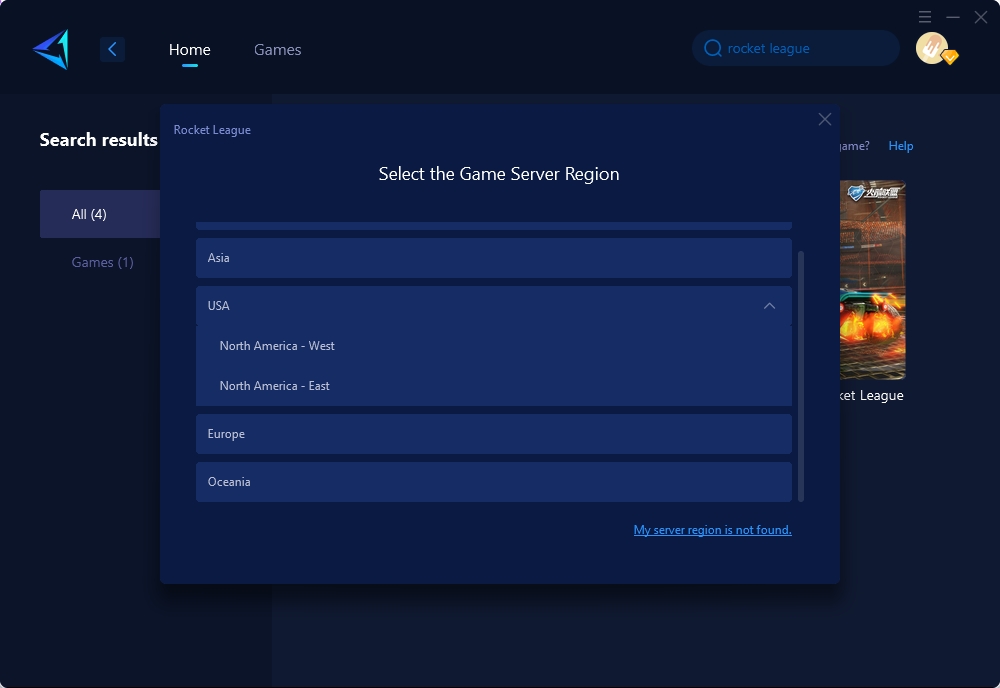Image resolution: width=1000 pixels, height=688 pixels.
Task: Minimize the application window
Action: 953,17
